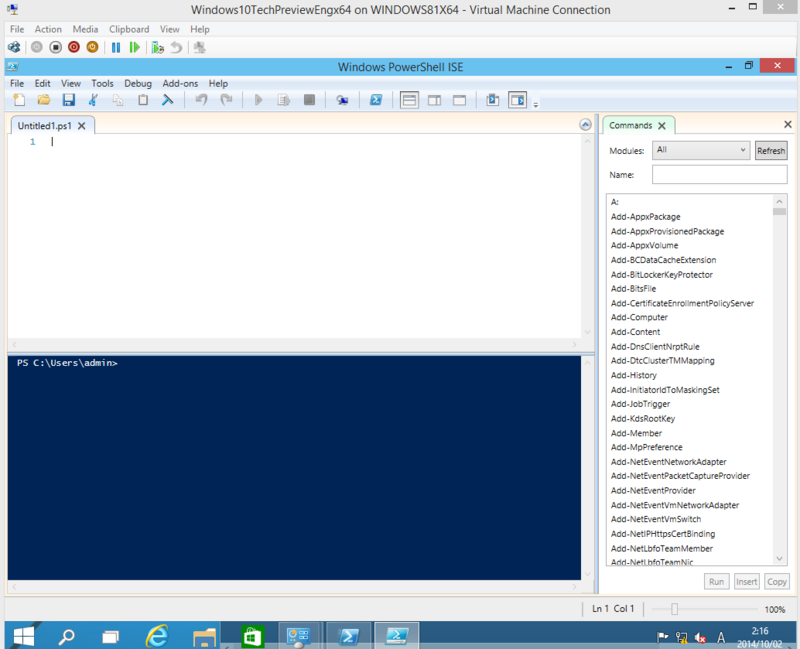Open the Windows Start button
Screen dimensions: 800x649
pyautogui.click(x=23, y=636)
